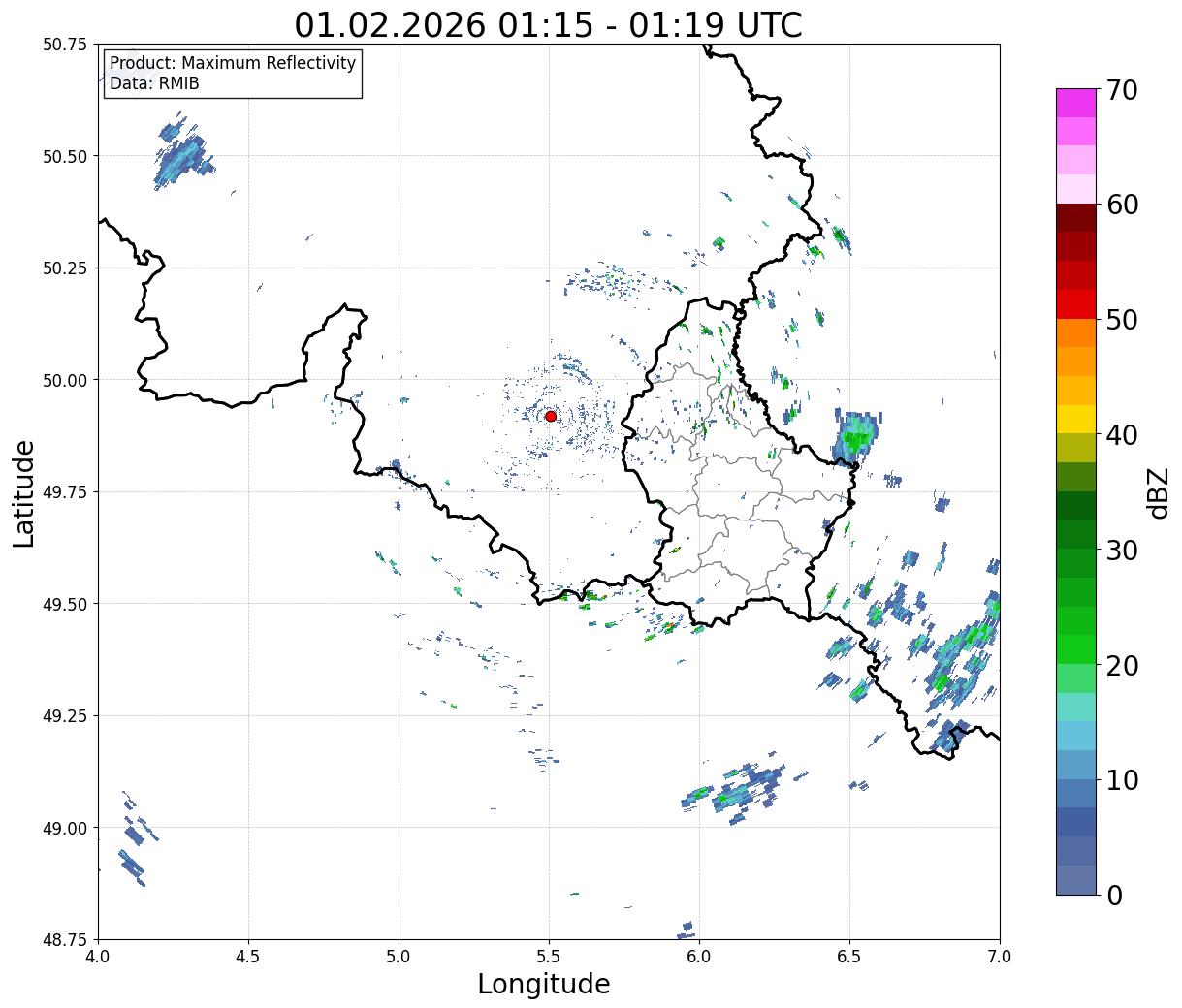Click the colorbar tick label 0
This screenshot has width=1182, height=1008.
point(1114,895)
